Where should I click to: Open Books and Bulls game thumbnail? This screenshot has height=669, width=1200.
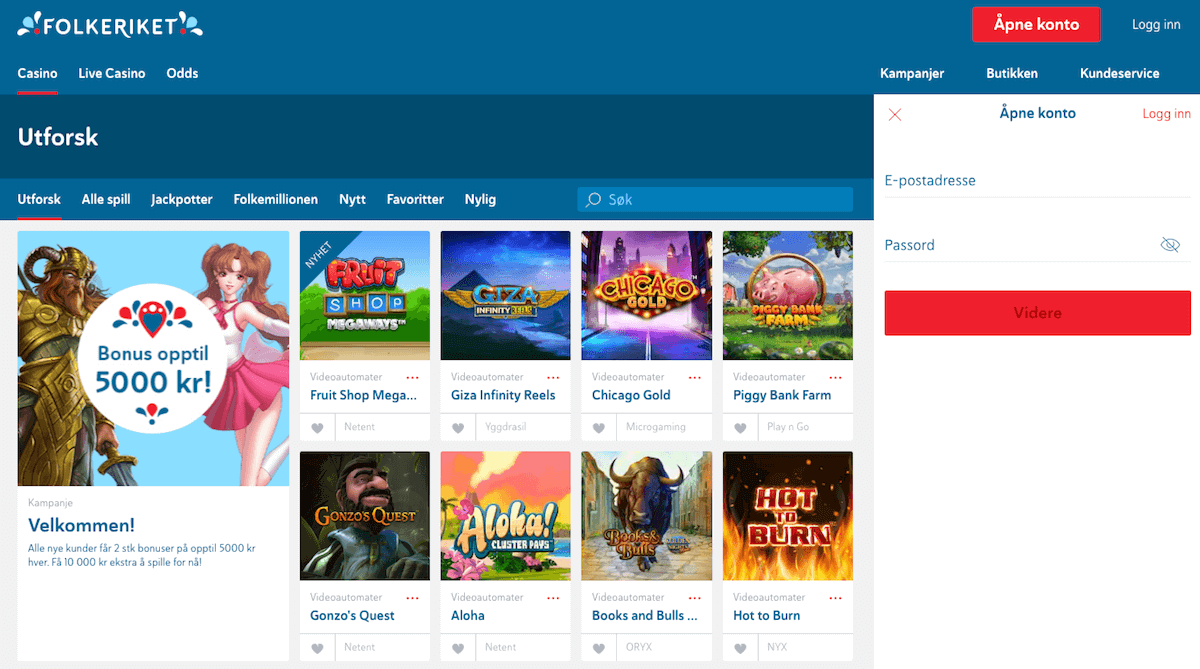pos(647,516)
